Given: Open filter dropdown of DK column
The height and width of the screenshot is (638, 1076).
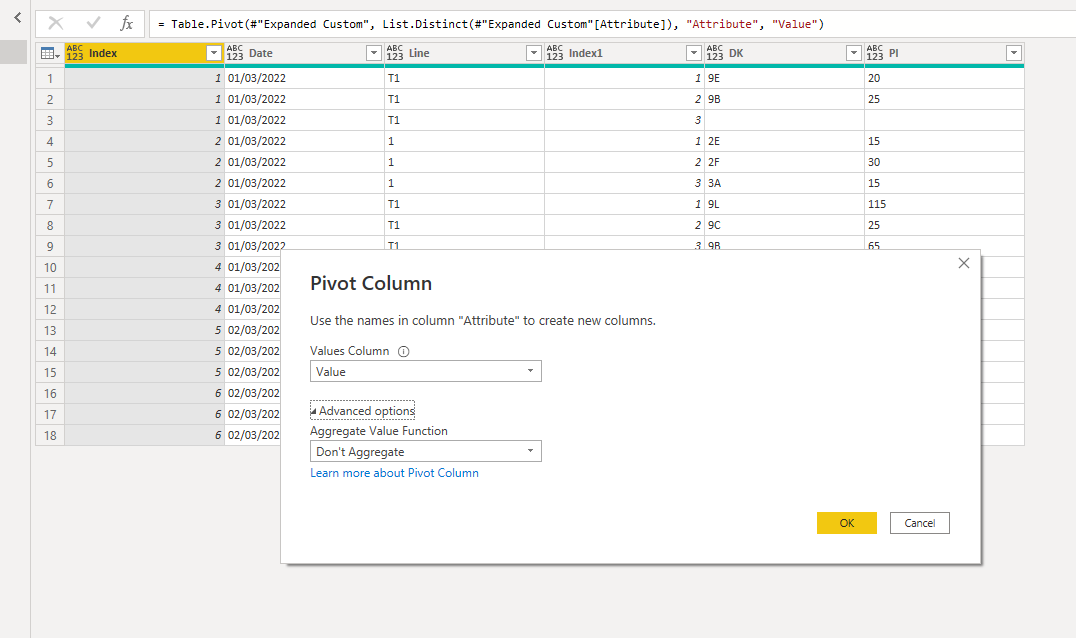Looking at the screenshot, I should [853, 53].
